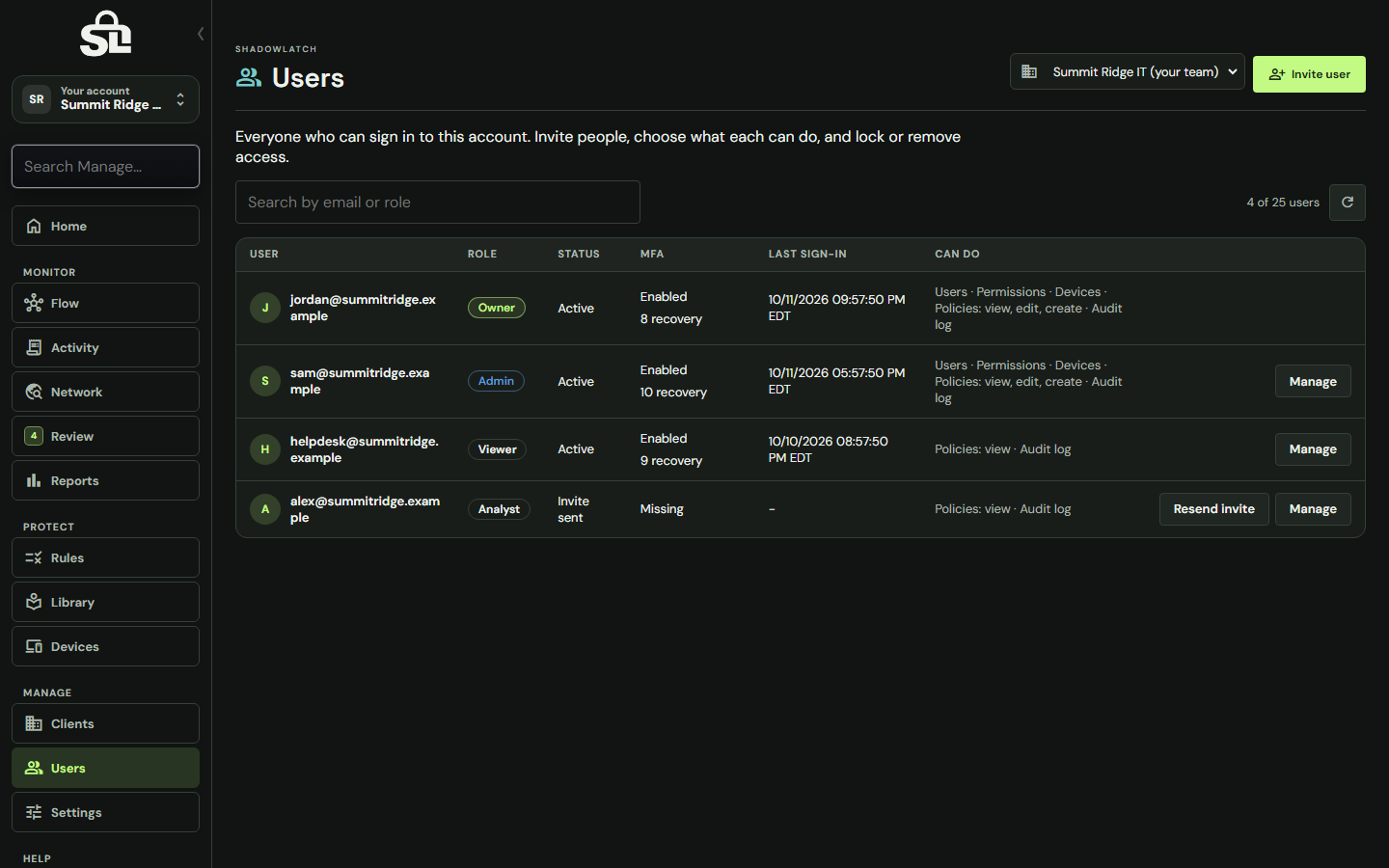Manage sam@summitridge.example
1389x868 pixels.
1313,381
